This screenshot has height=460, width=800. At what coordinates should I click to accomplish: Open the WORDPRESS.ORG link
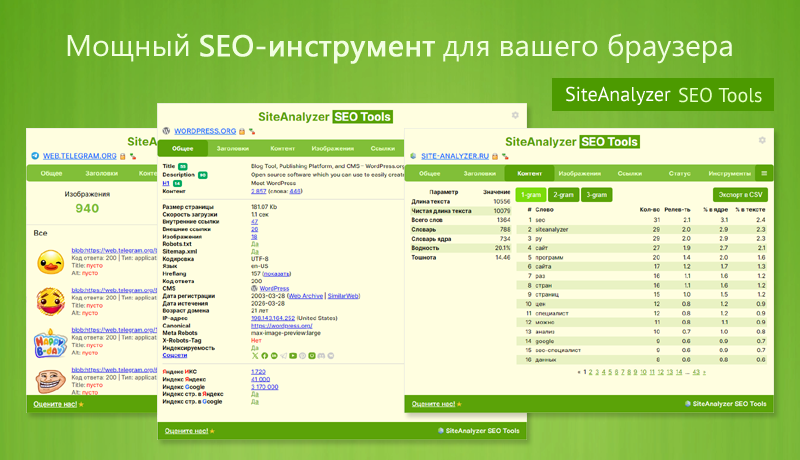[205, 131]
